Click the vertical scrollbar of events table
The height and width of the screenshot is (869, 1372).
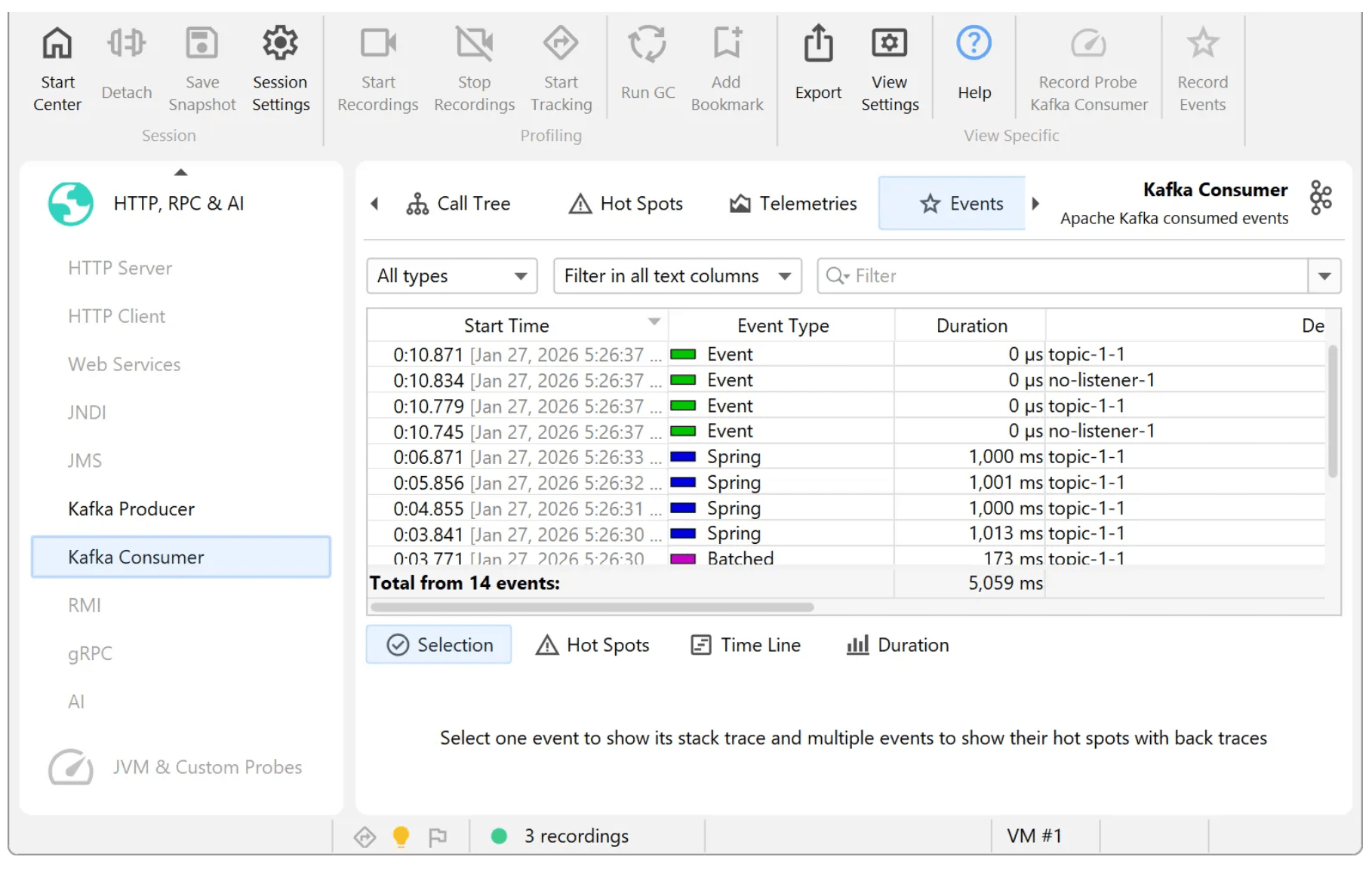(x=1333, y=411)
